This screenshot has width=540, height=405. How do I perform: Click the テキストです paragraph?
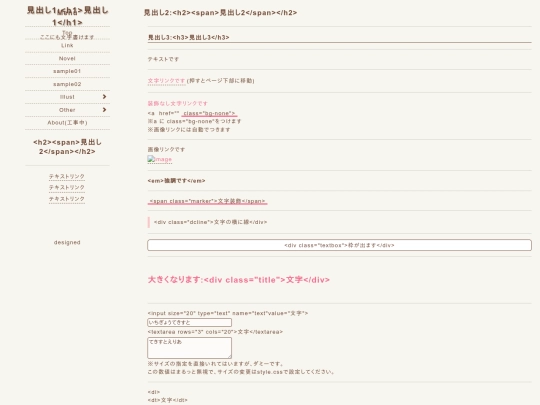tap(163, 59)
